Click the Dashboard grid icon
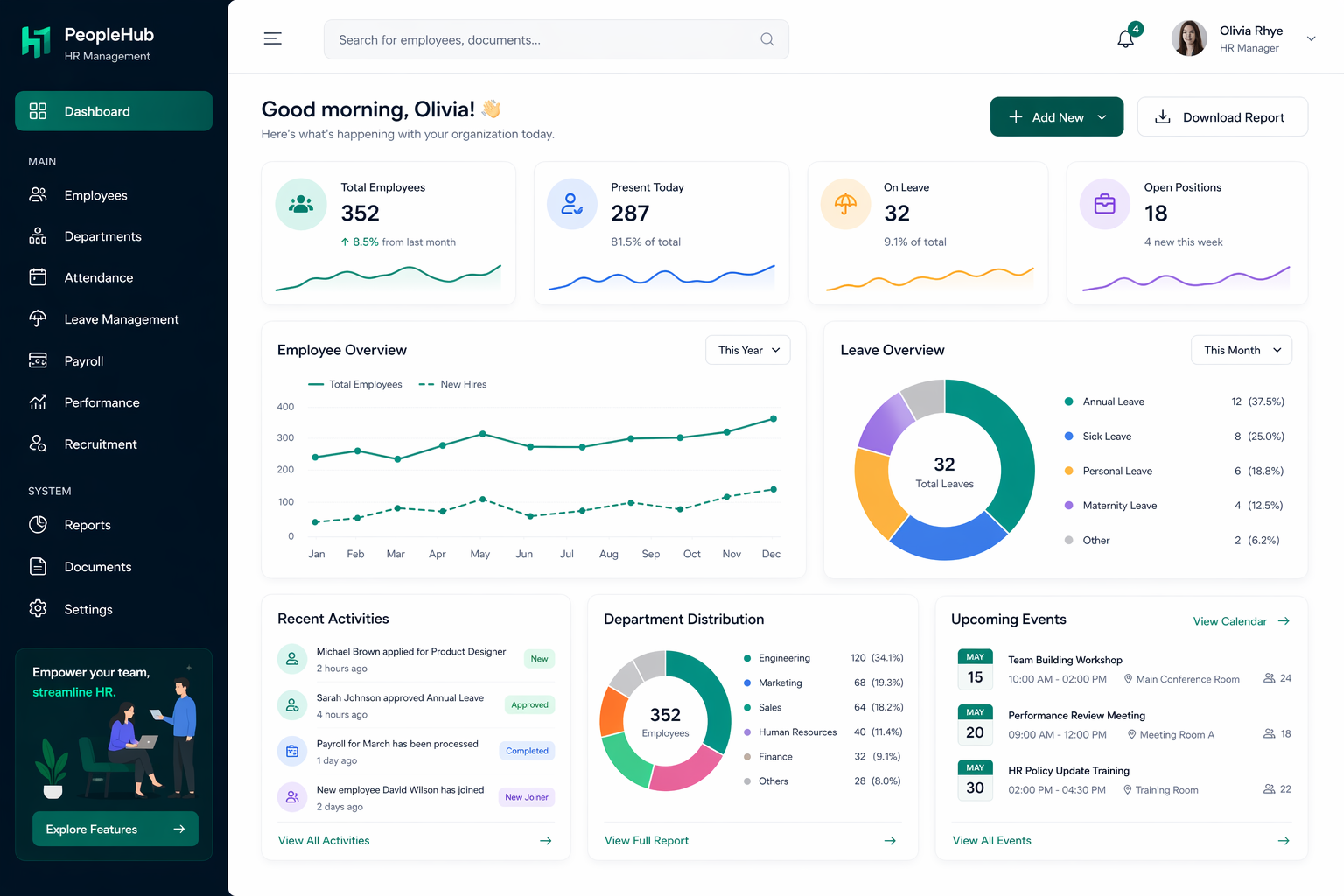Viewport: 1344px width, 896px height. click(38, 111)
